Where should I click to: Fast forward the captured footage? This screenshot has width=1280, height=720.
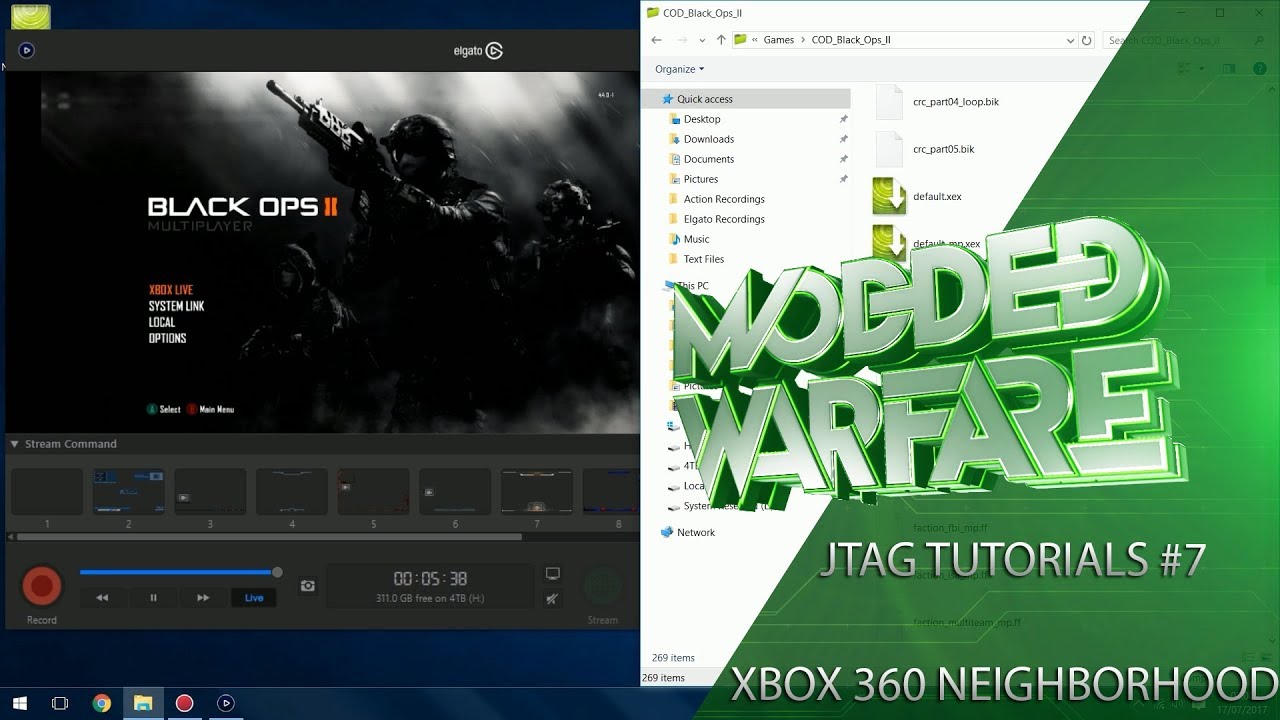pos(203,598)
